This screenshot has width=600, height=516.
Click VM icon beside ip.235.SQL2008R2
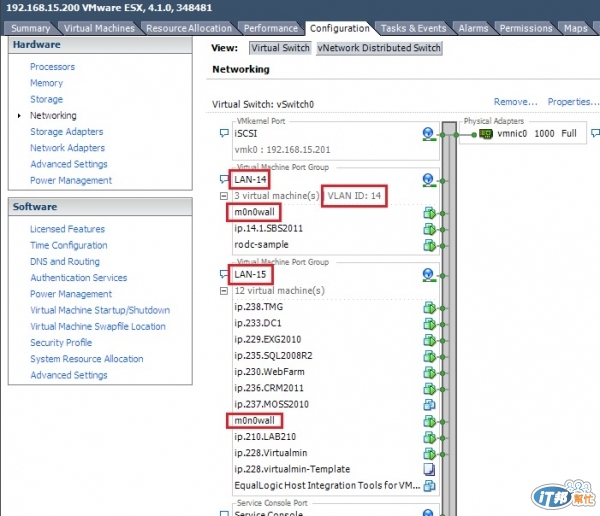pyautogui.click(x=429, y=356)
